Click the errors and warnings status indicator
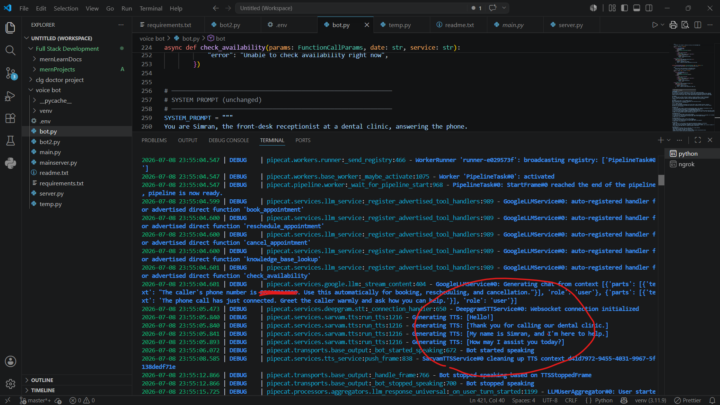Image resolution: width=720 pixels, height=405 pixels. 82,400
